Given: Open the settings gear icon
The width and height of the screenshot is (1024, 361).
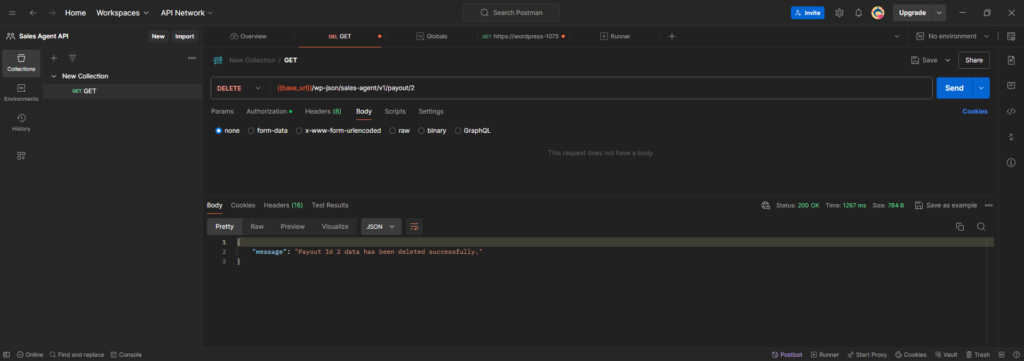Looking at the screenshot, I should click(839, 12).
